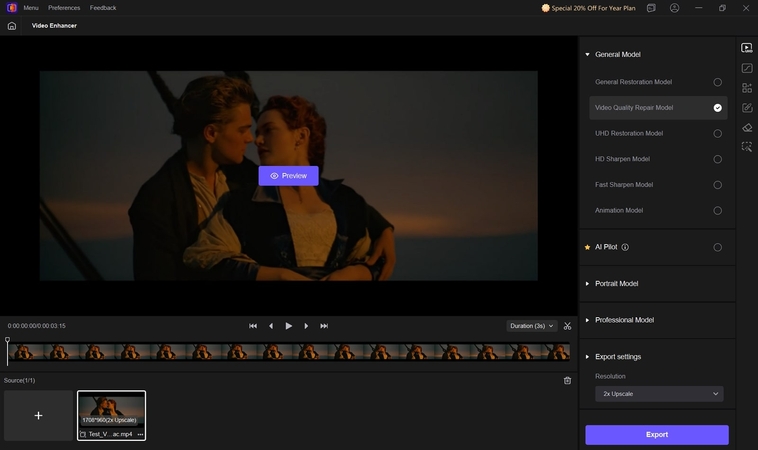Click the home icon in the top bar
The width and height of the screenshot is (758, 450).
12,26
